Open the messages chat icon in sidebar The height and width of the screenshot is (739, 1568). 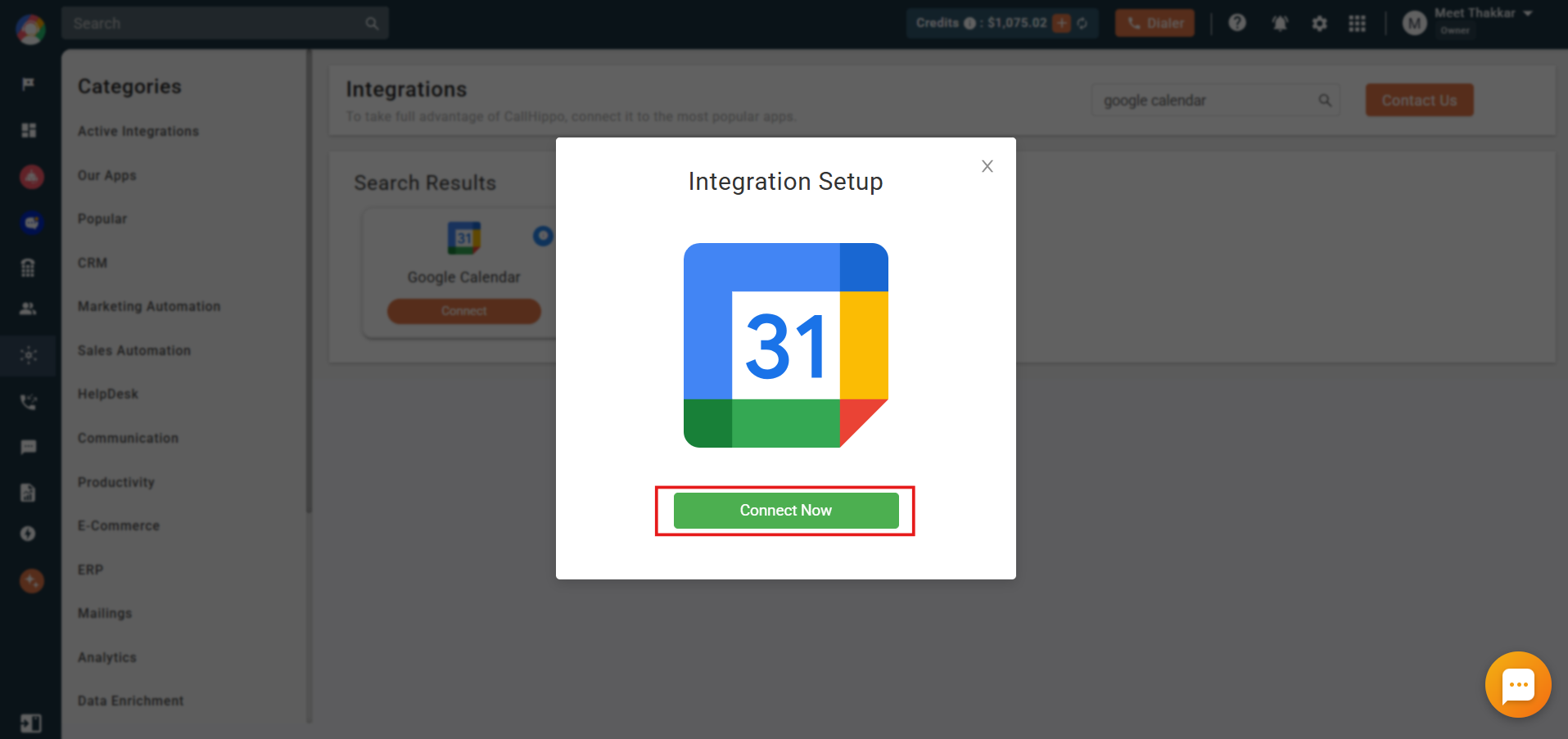(x=29, y=447)
